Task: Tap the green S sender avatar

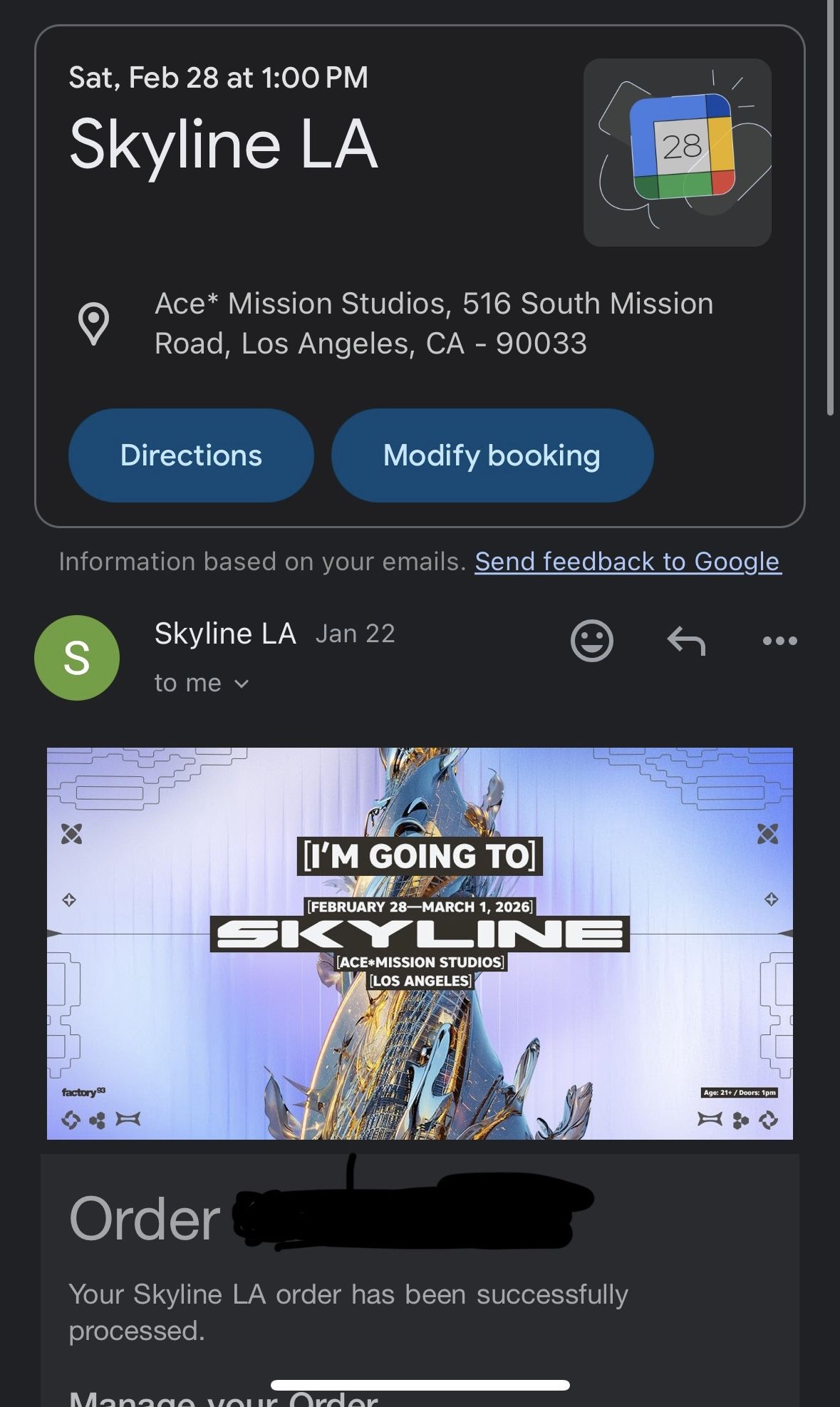Action: pyautogui.click(x=77, y=657)
